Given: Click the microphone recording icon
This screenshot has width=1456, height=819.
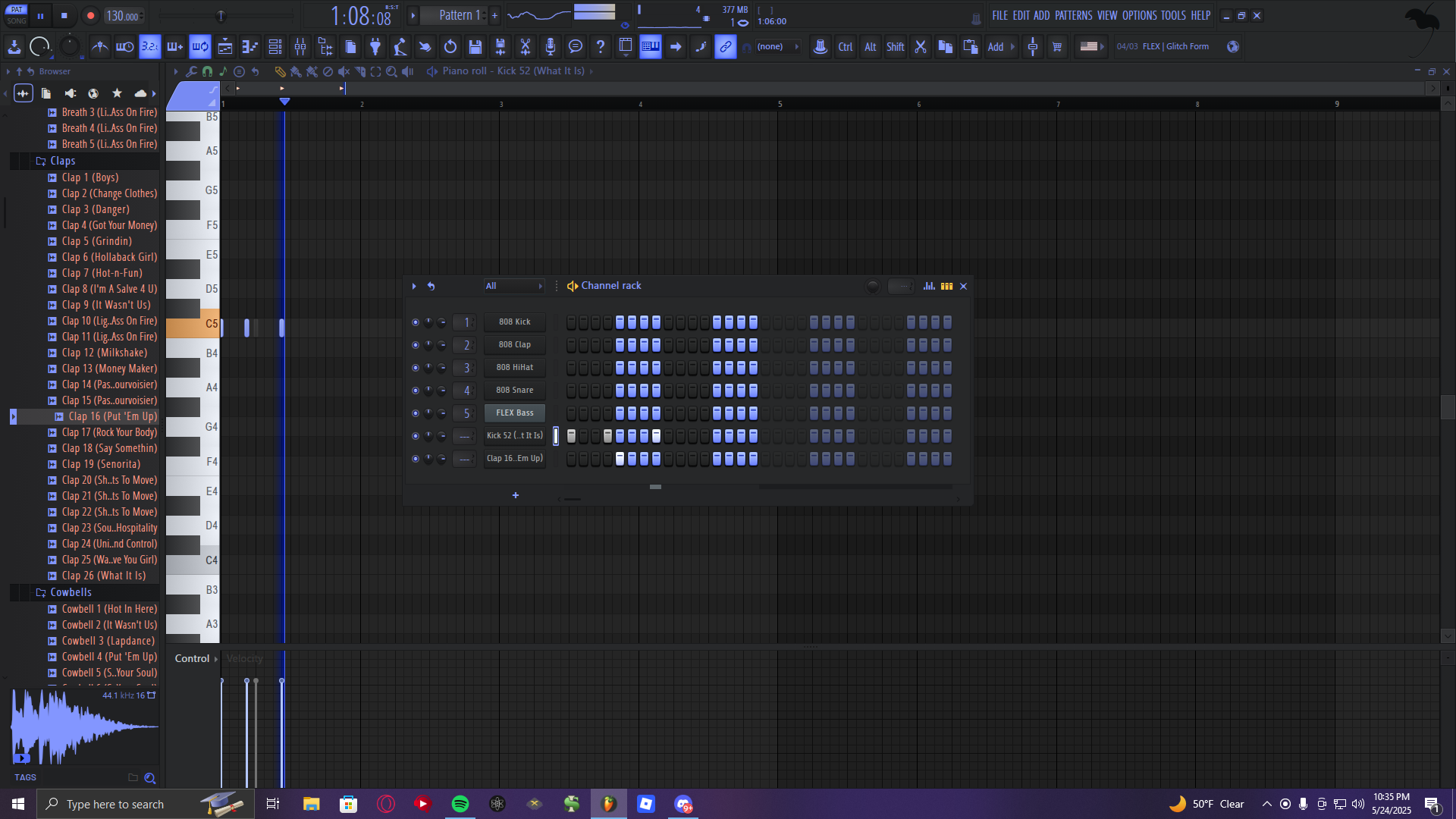Looking at the screenshot, I should pyautogui.click(x=551, y=47).
